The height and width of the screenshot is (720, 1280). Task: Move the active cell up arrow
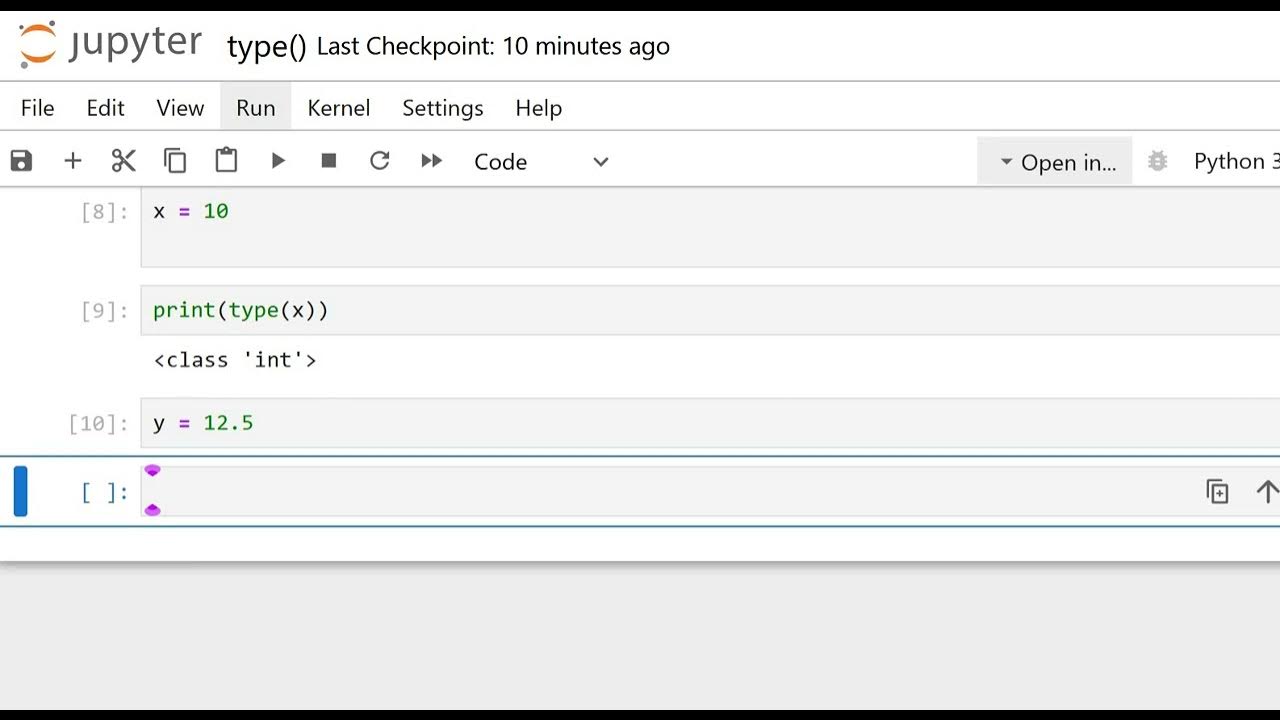coord(1266,492)
